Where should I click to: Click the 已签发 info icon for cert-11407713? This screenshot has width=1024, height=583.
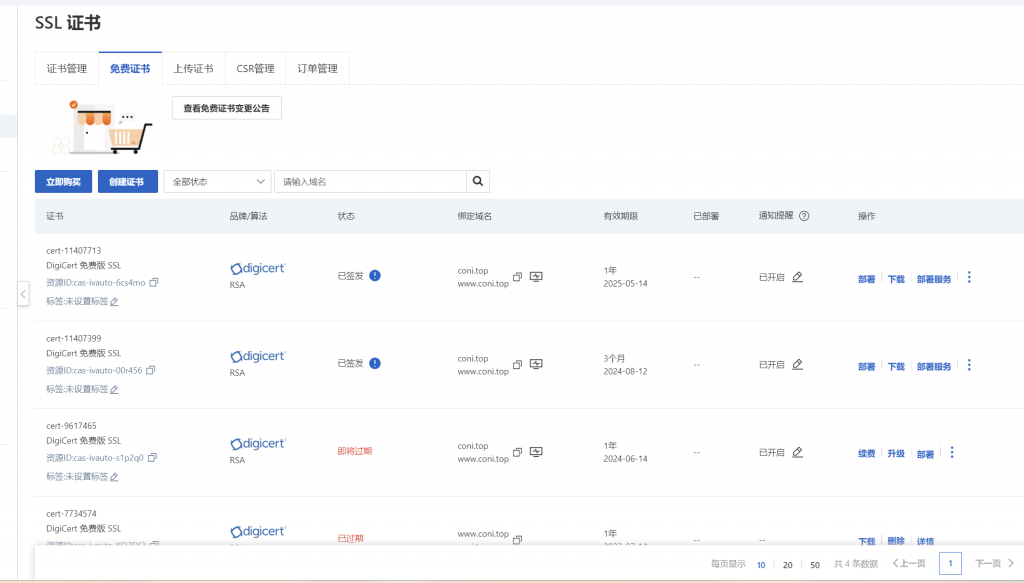375,276
